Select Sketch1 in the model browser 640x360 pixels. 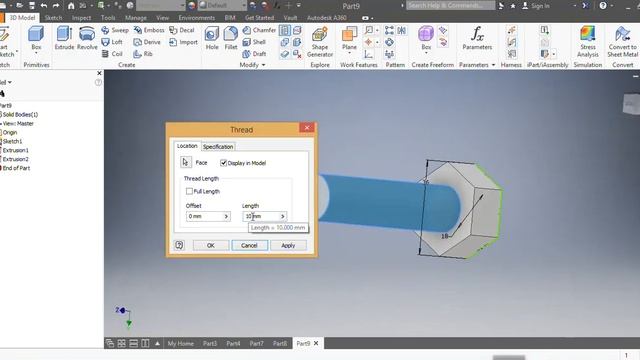12,141
